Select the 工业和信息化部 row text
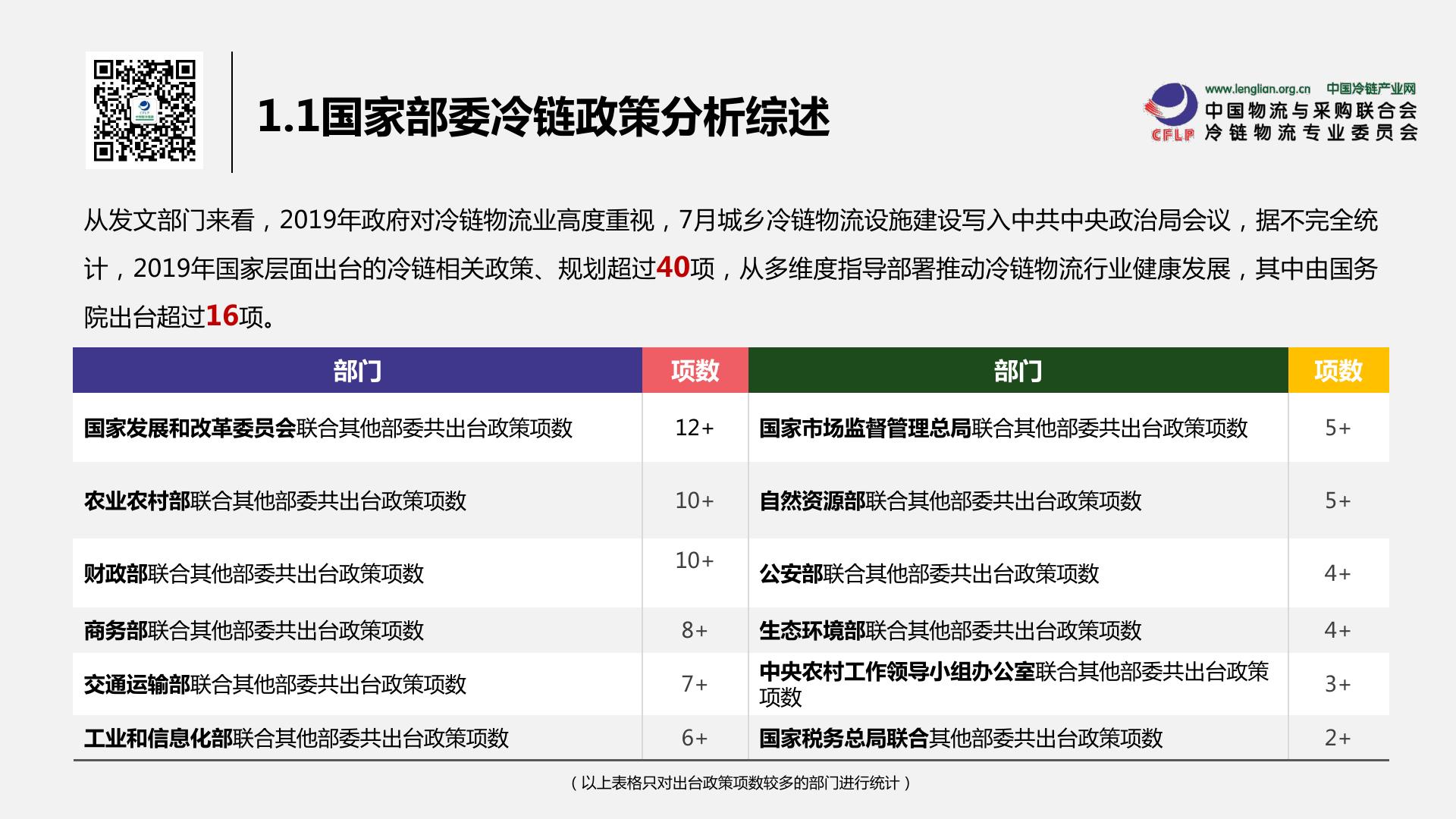 pyautogui.click(x=297, y=739)
